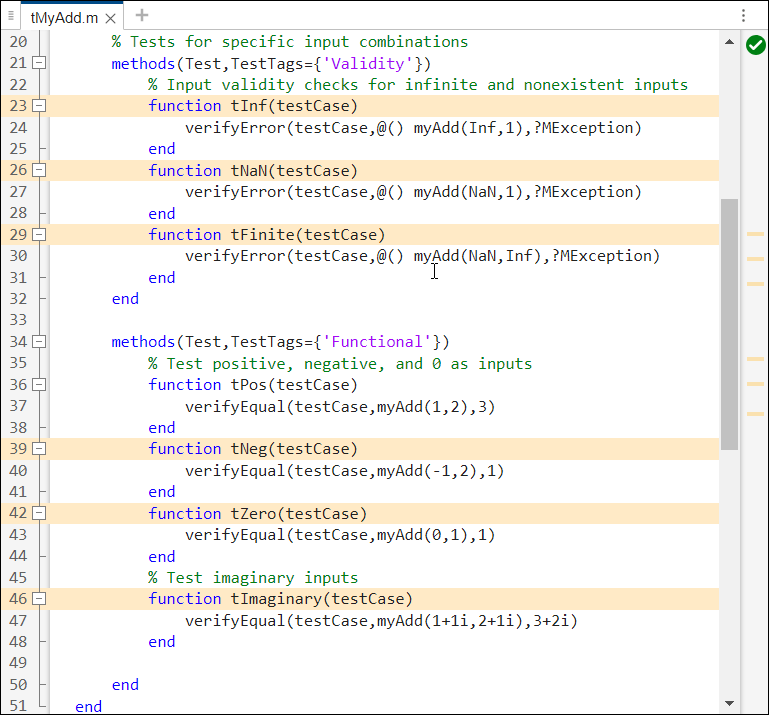Click the comment 'Test positive, negative, and 0 as inputs'

pos(340,364)
